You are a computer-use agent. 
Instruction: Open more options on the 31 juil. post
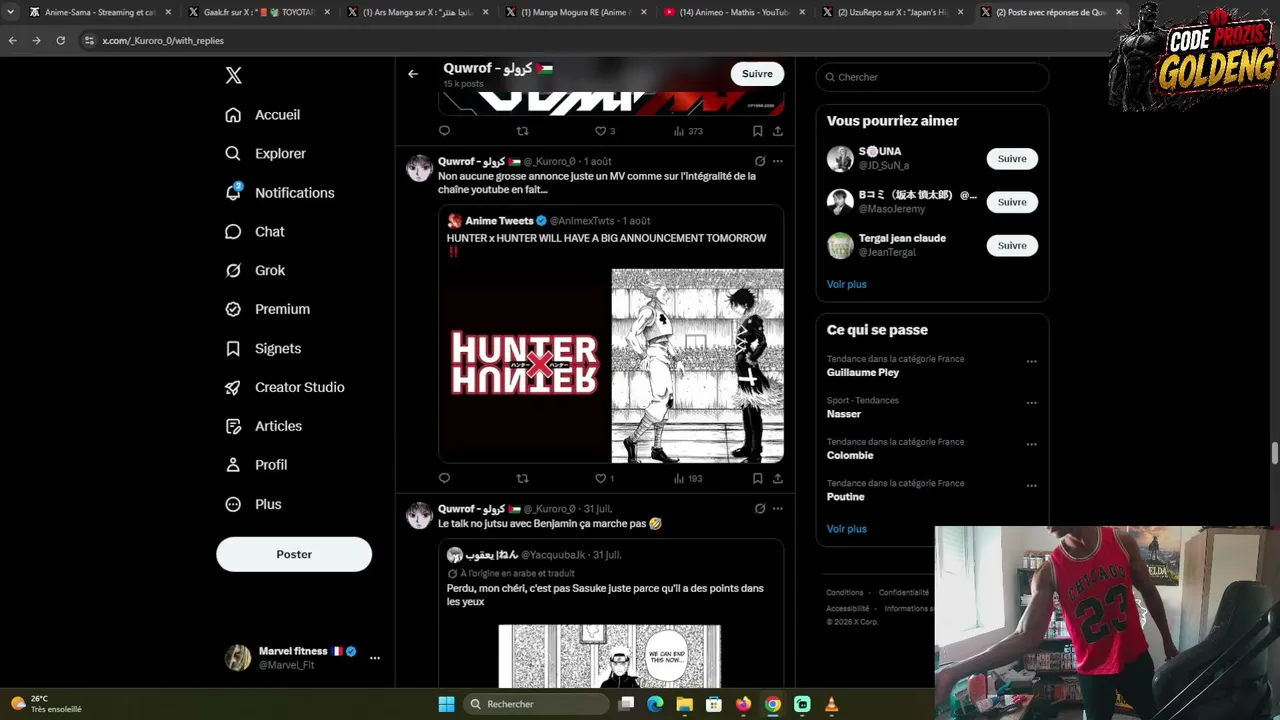click(x=777, y=509)
